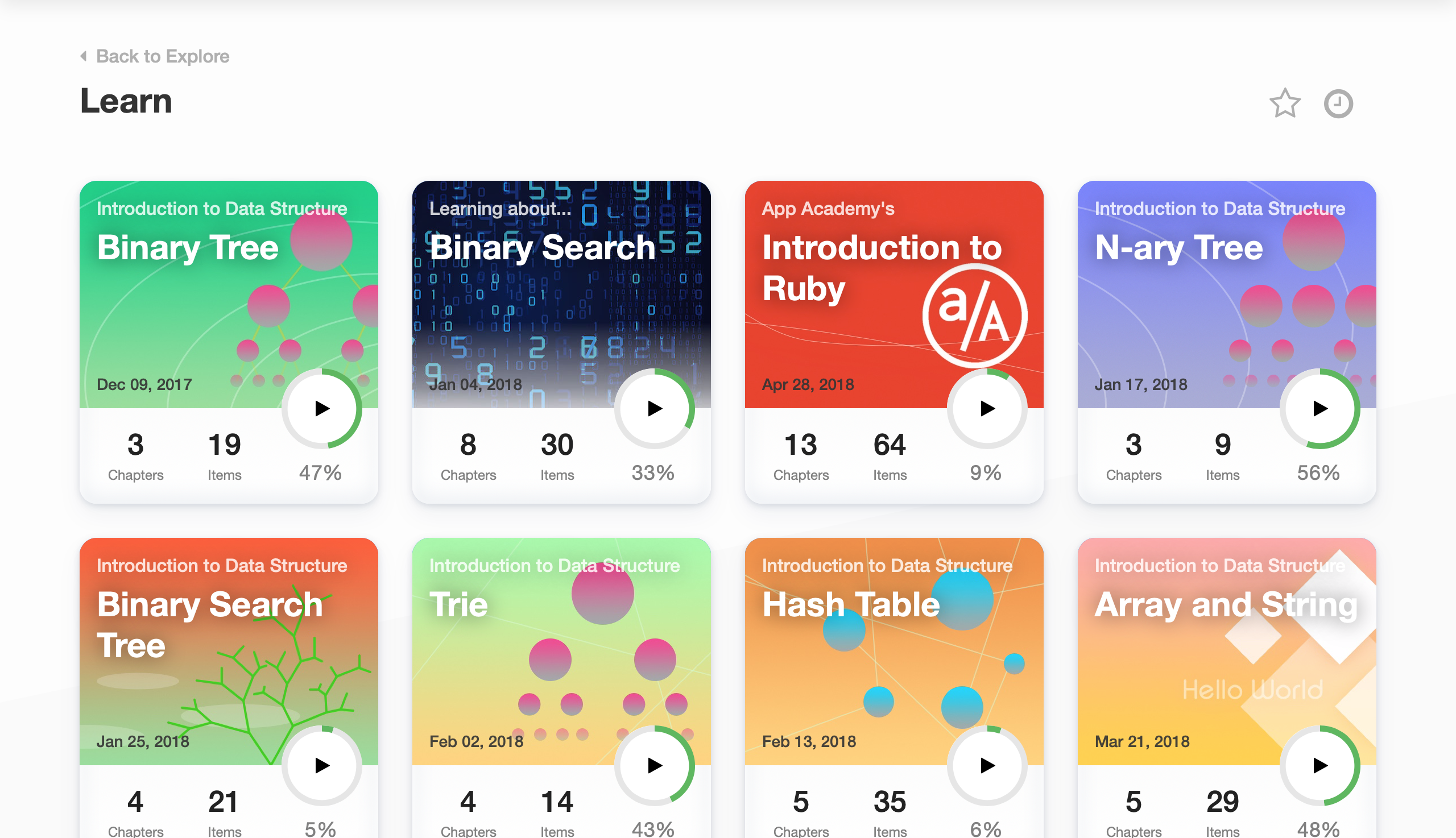Play the Trie course
Screen dimensions: 1456x838
[x=655, y=765]
